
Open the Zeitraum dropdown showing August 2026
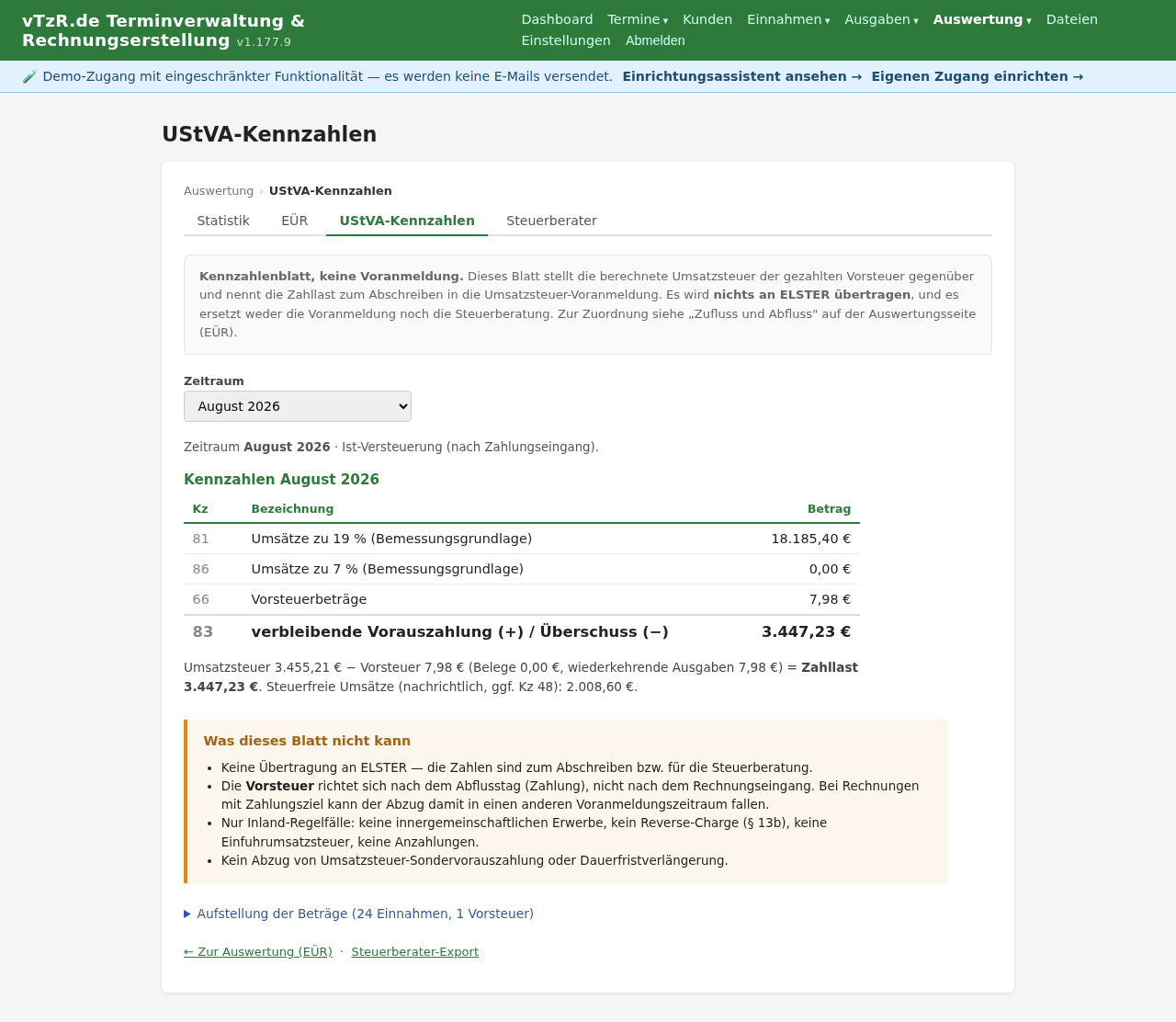(298, 406)
